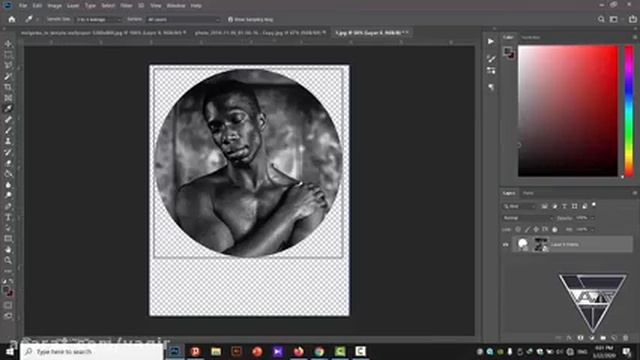Toggle the lock all padlock icon
This screenshot has width=640, height=360.
pos(555,229)
